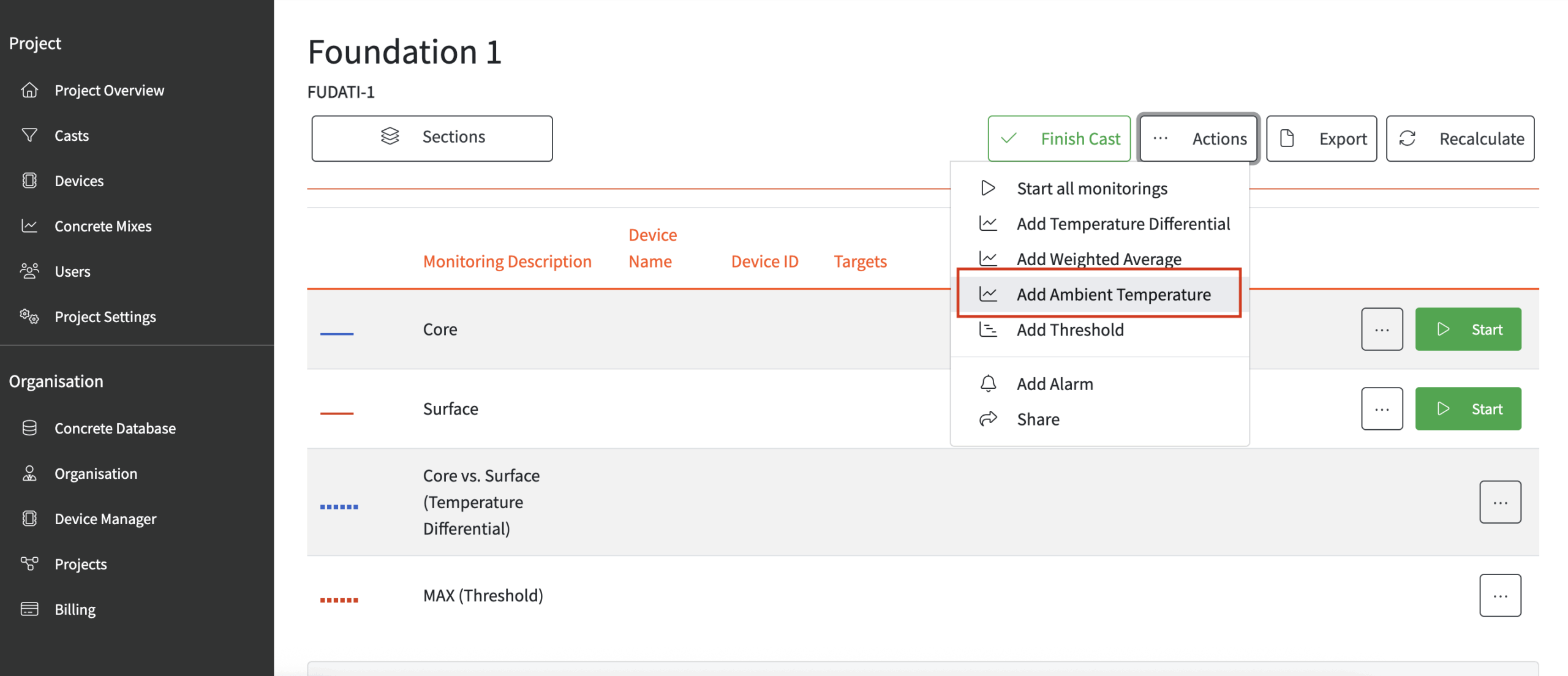Click the Project Settings gears icon
This screenshot has width=1568, height=676.
pyautogui.click(x=29, y=316)
